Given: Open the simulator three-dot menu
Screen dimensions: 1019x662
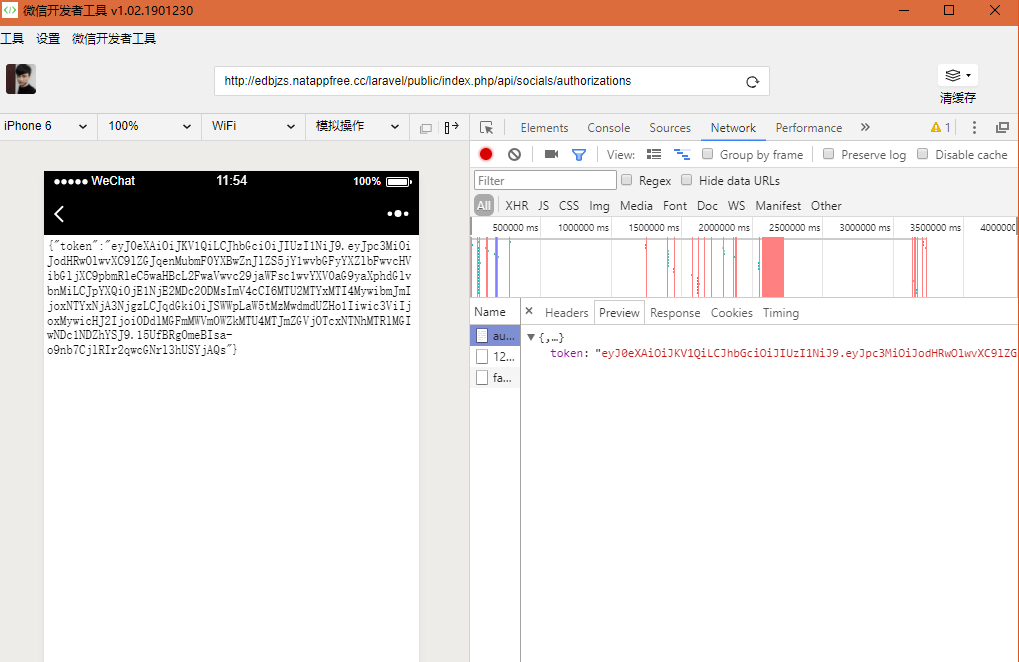Looking at the screenshot, I should [x=398, y=213].
